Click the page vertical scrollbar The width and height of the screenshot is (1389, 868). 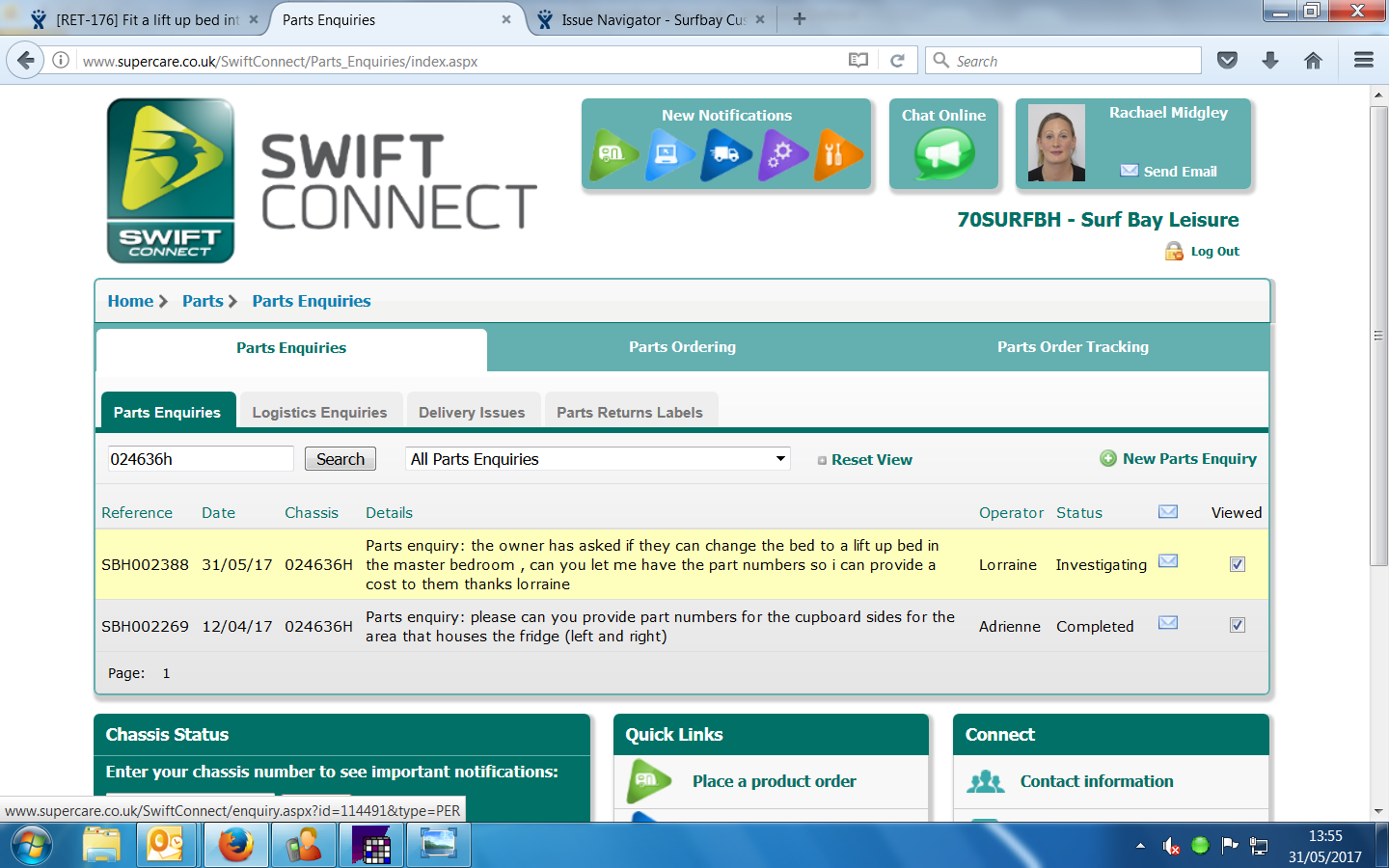coord(1378,338)
